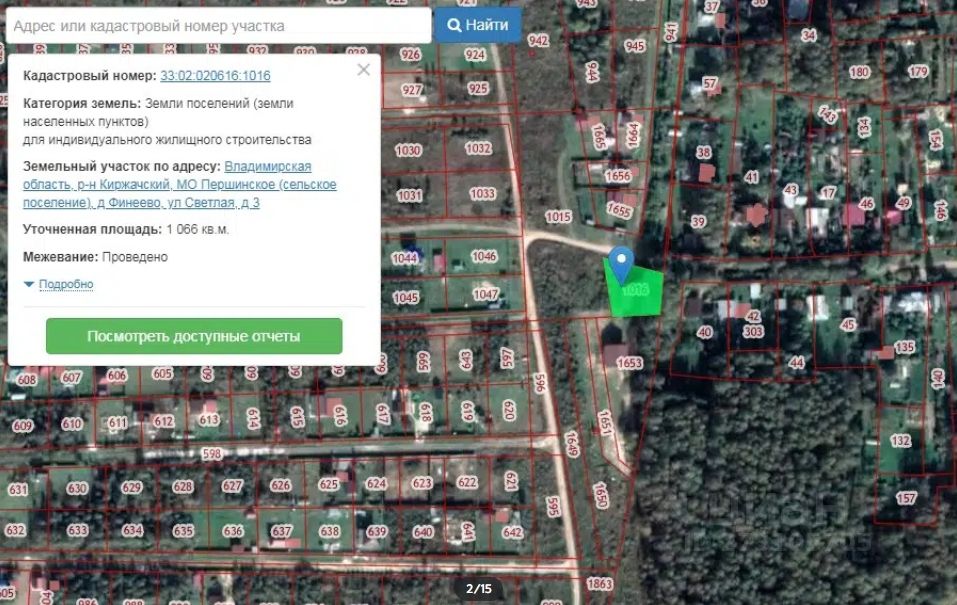
Task: Select parcel 598 on the map
Action: [211, 454]
